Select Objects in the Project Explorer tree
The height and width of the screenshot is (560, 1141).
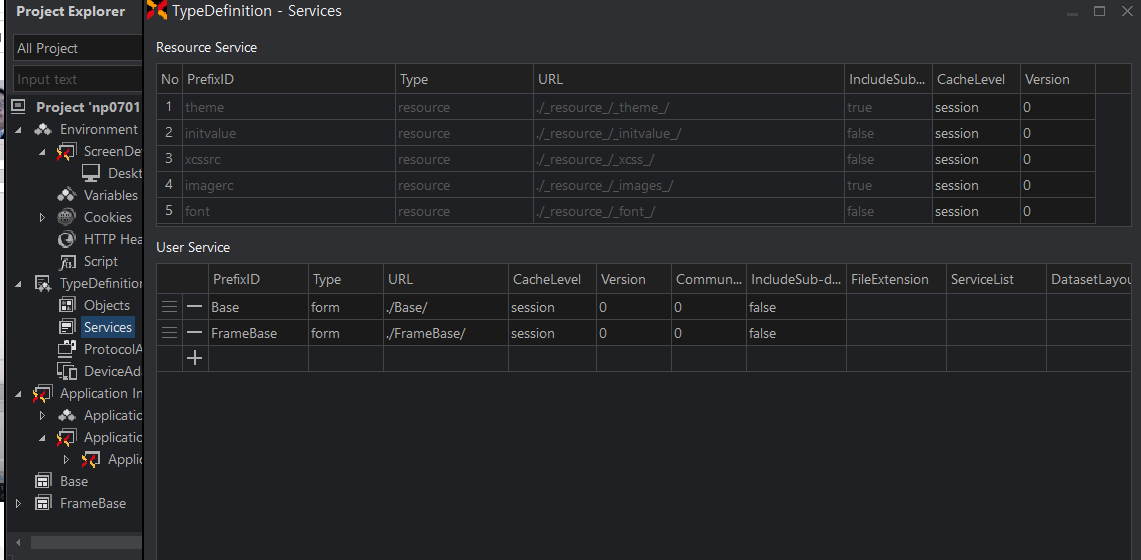pos(107,305)
